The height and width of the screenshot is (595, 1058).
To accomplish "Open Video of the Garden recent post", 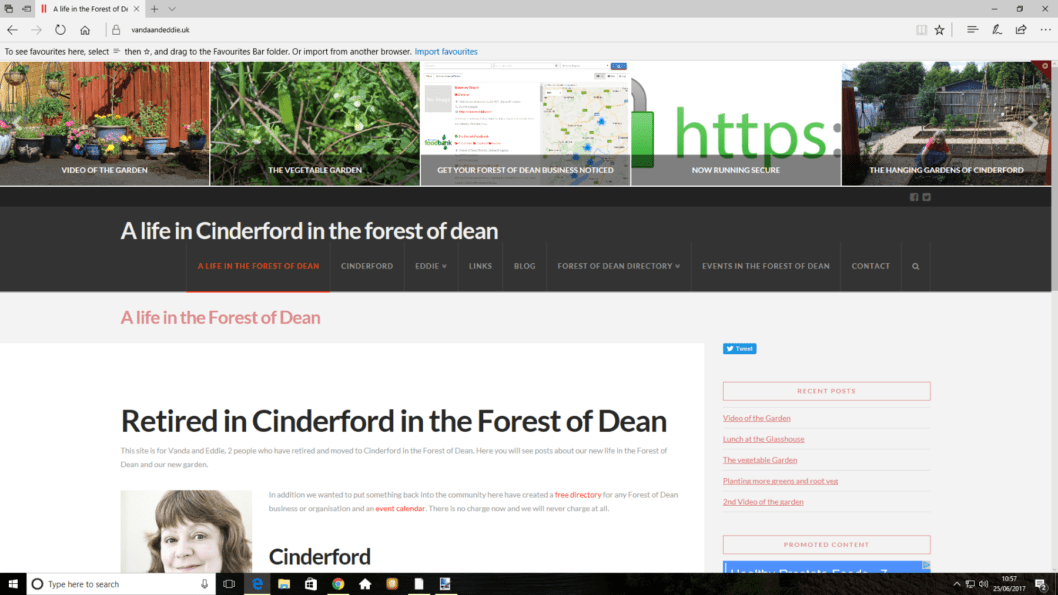I will pyautogui.click(x=756, y=418).
